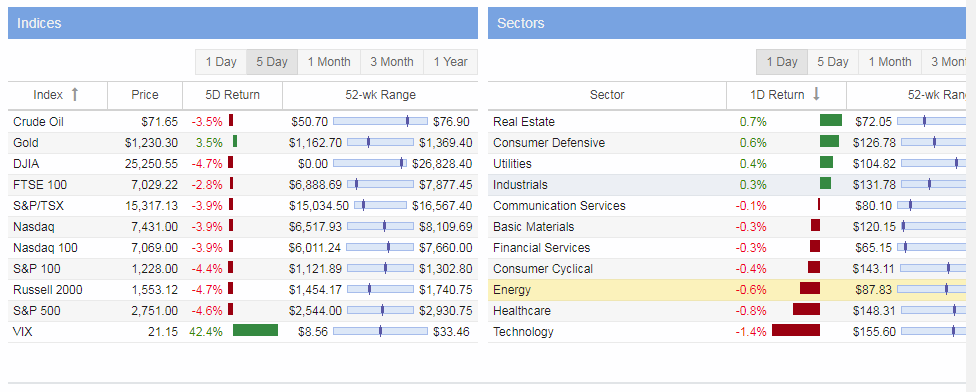Select 1 Day tab in Indices
Viewport: 976px width, 392px height.
[x=221, y=62]
